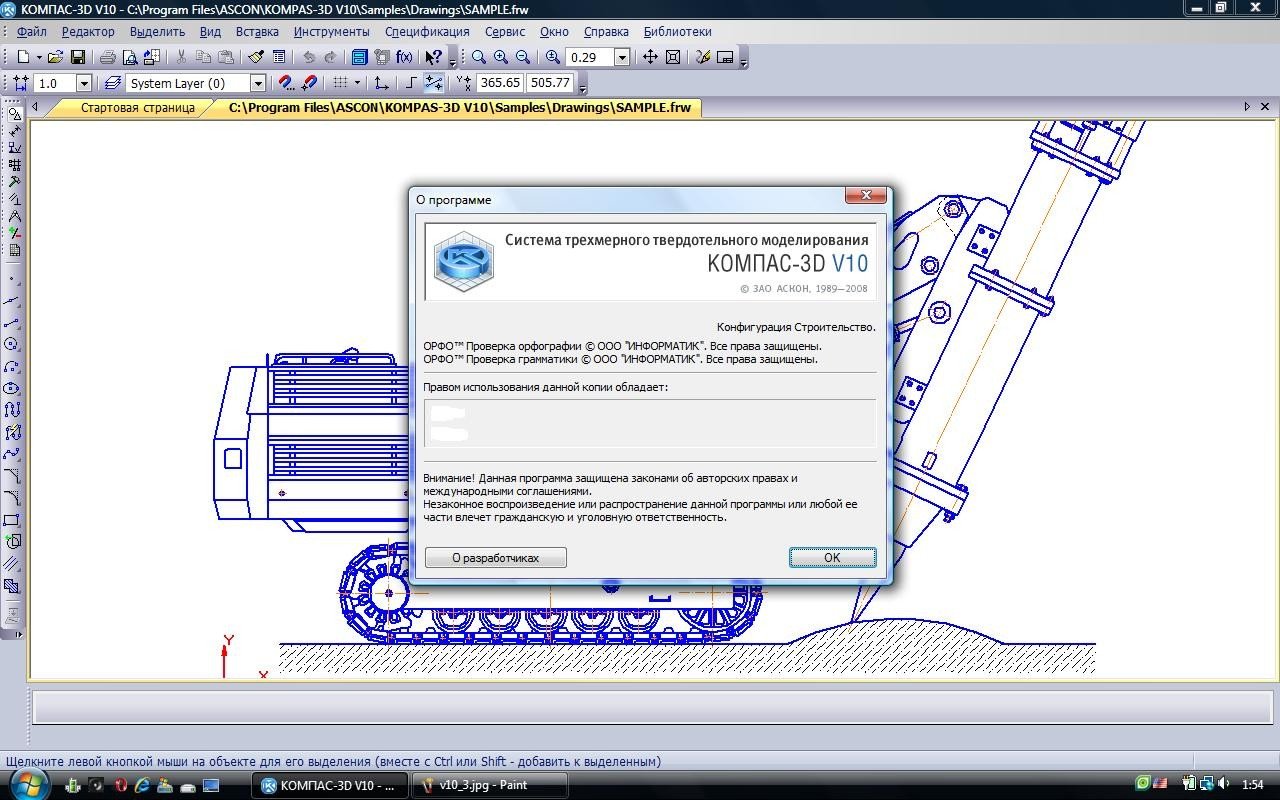Click the О разработчиках button

(x=495, y=558)
